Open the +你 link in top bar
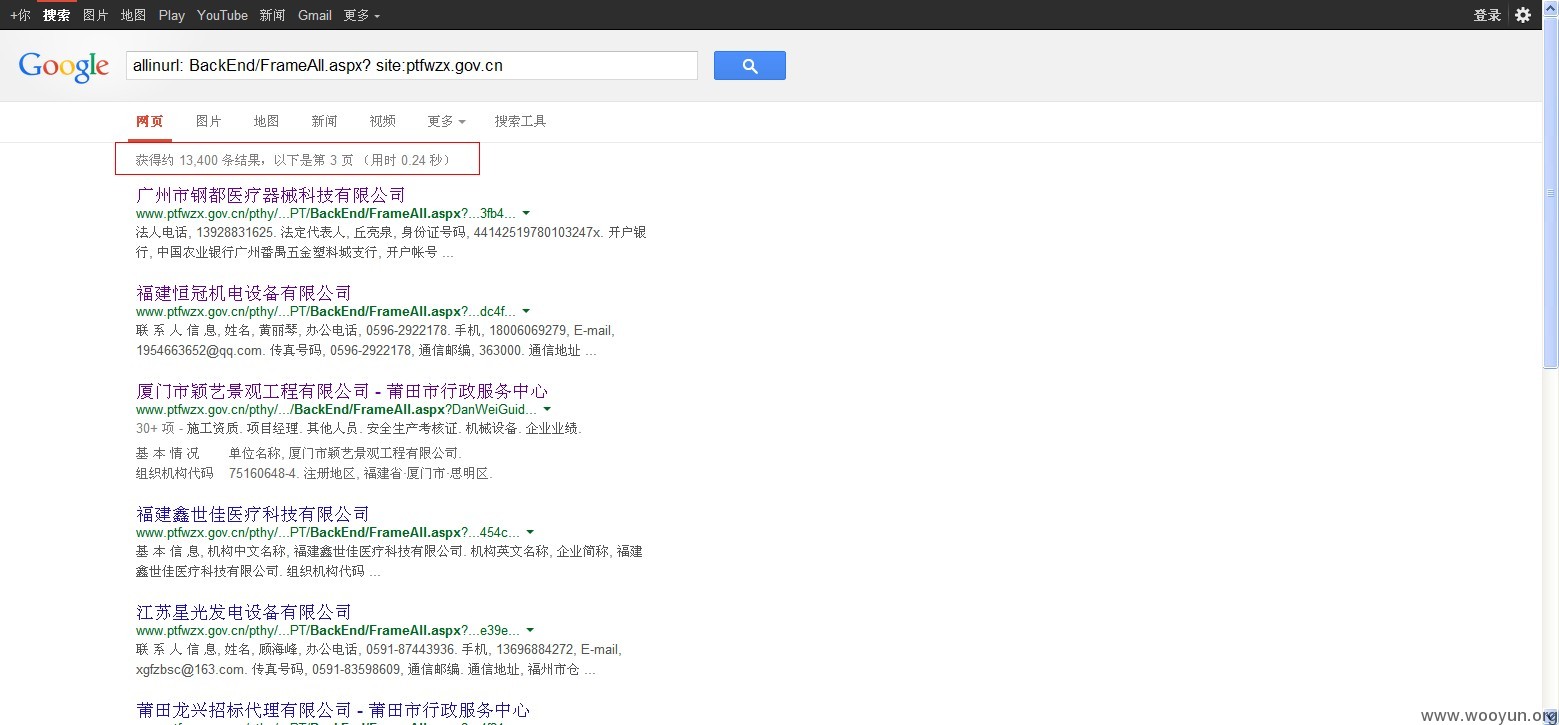The width and height of the screenshot is (1559, 725). coord(20,15)
